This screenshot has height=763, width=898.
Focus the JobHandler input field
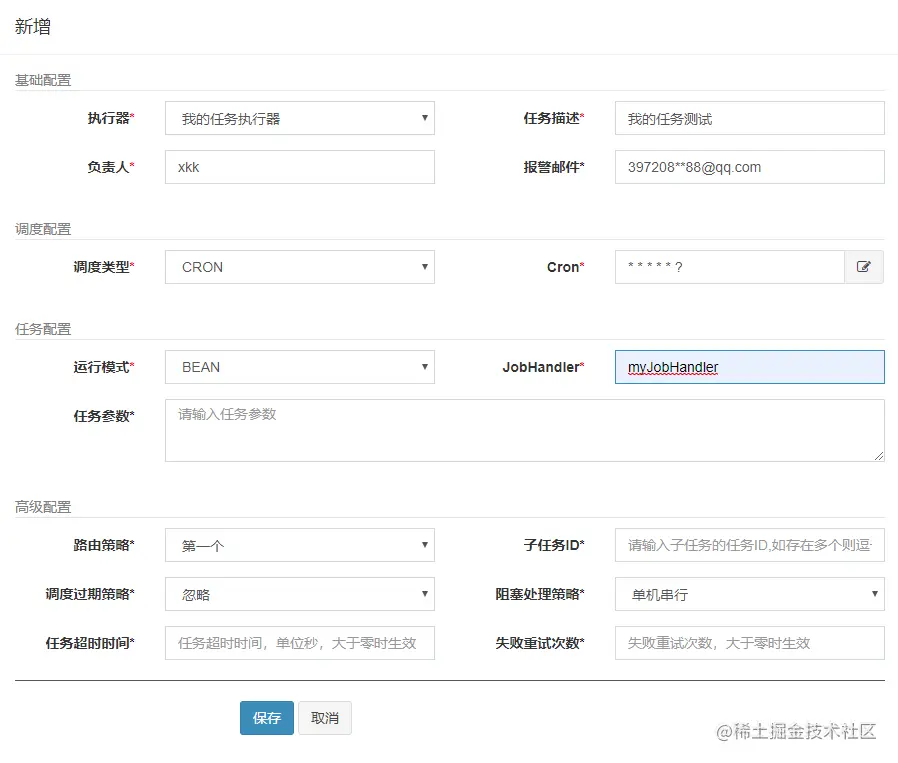[x=750, y=367]
